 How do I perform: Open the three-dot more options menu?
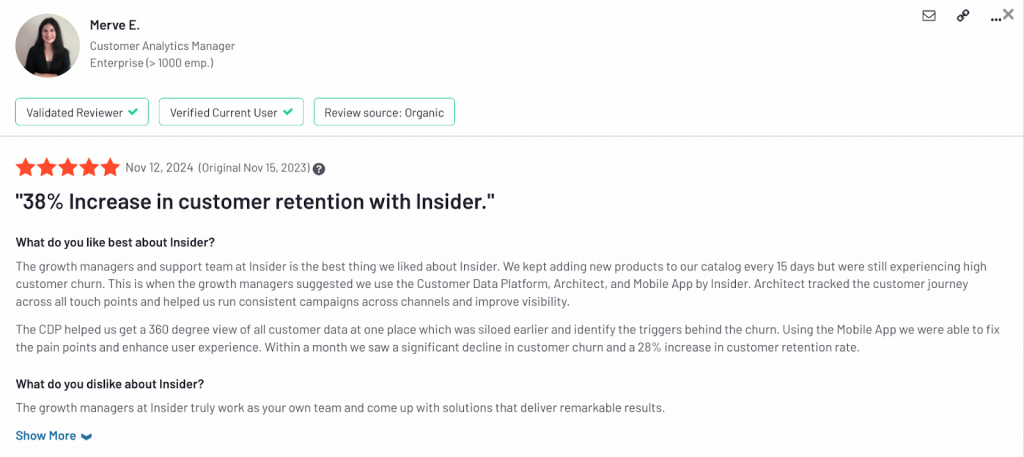pos(994,17)
